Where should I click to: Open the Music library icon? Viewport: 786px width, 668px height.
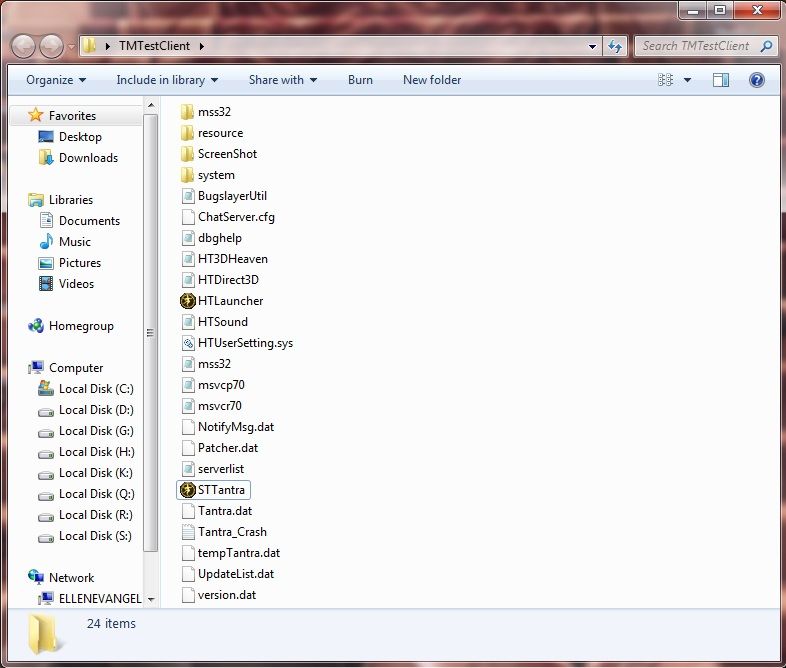[x=46, y=242]
